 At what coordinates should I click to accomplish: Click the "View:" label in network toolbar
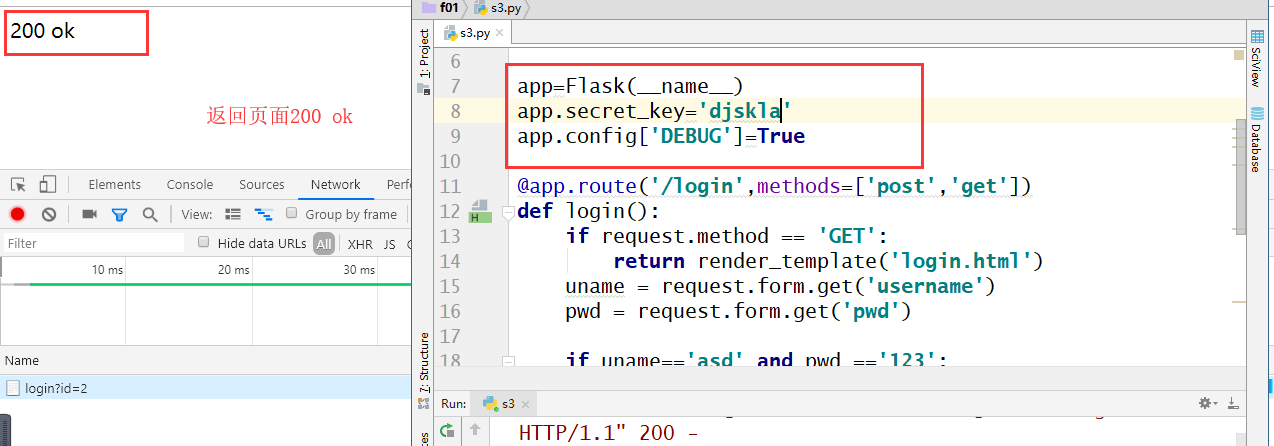197,214
